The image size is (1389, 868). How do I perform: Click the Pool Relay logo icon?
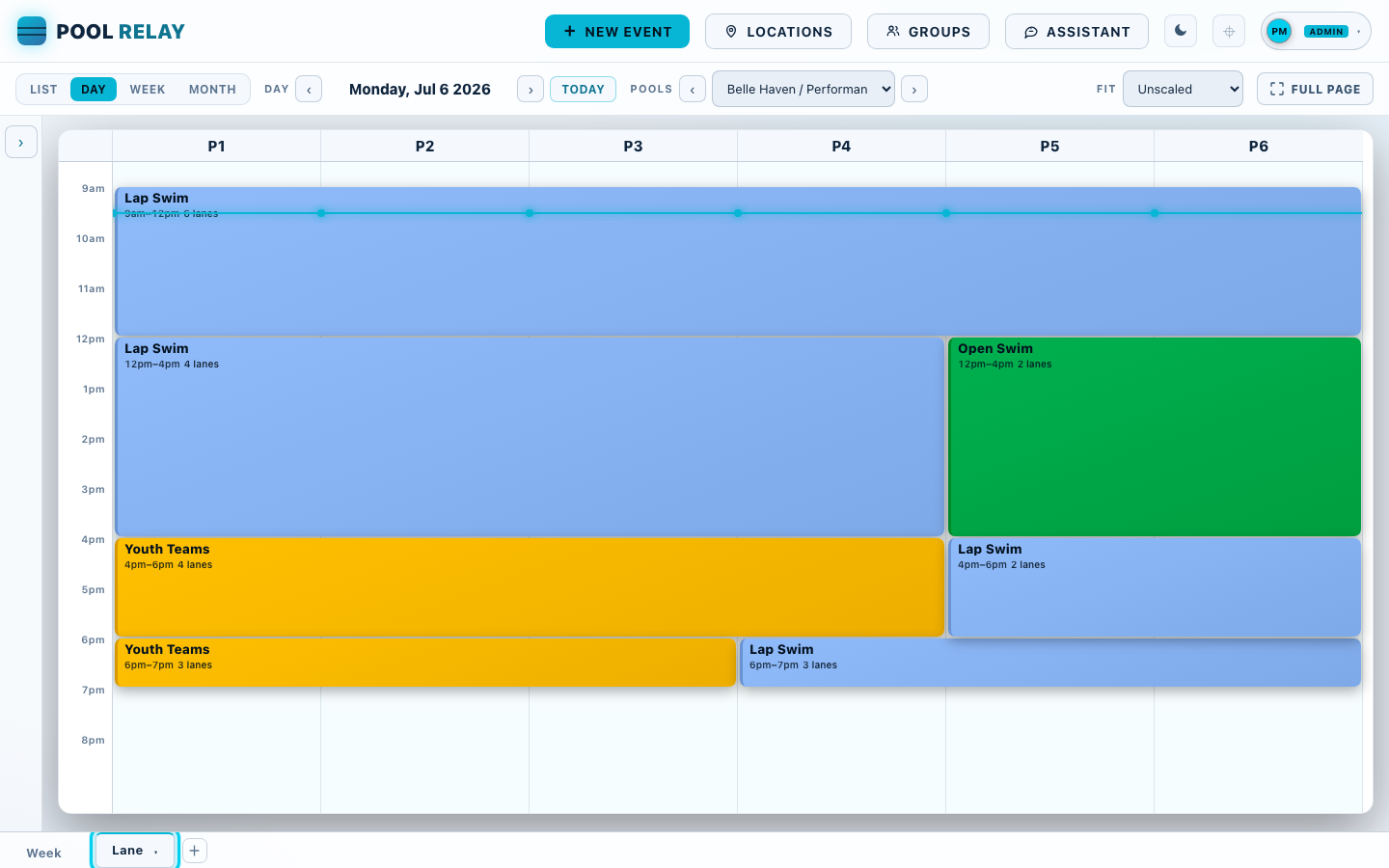coord(32,31)
